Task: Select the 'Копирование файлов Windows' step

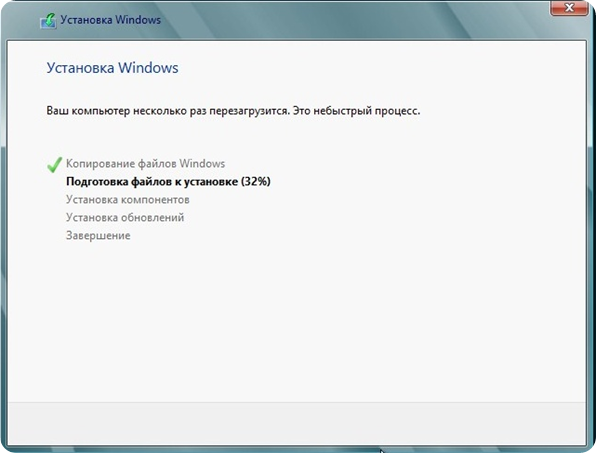Action: coord(146,164)
